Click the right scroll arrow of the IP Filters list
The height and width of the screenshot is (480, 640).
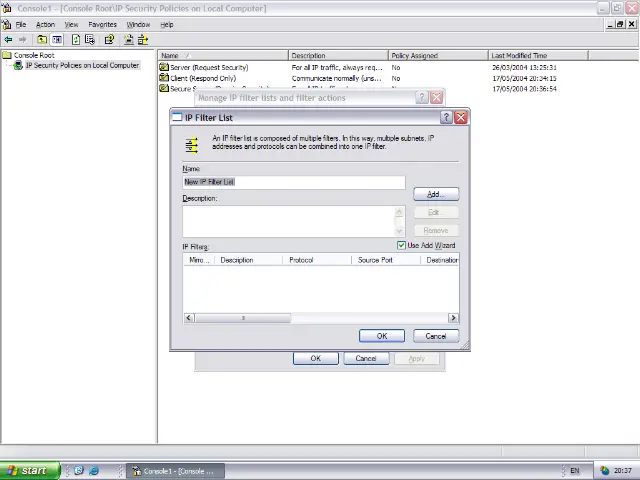pyautogui.click(x=453, y=318)
